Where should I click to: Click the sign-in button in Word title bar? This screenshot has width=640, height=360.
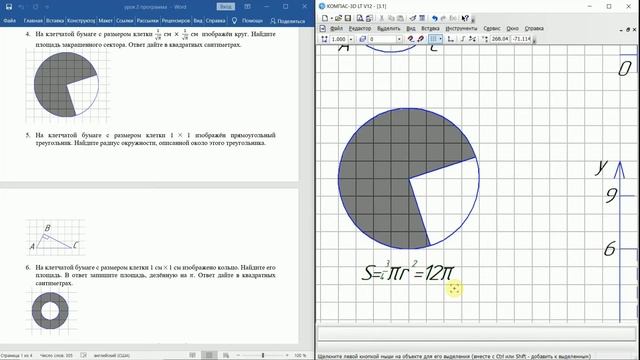(226, 7)
